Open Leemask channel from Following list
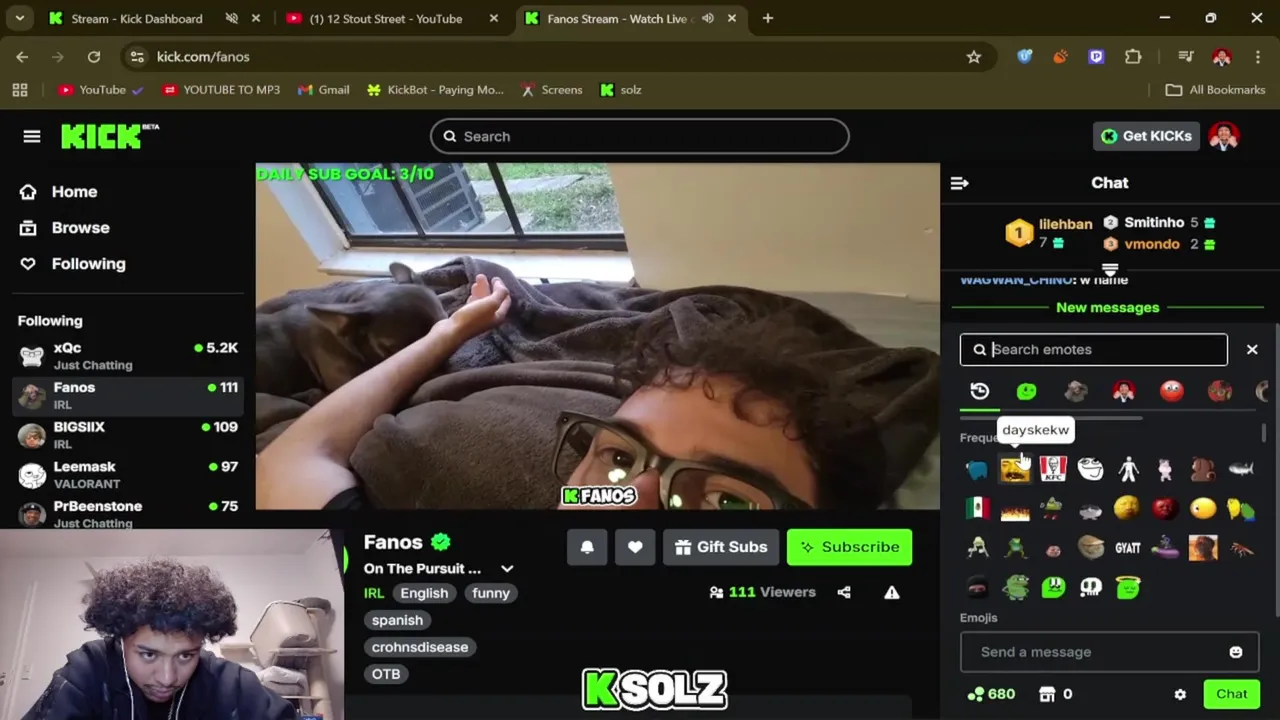This screenshot has height=720, width=1280. tap(129, 474)
